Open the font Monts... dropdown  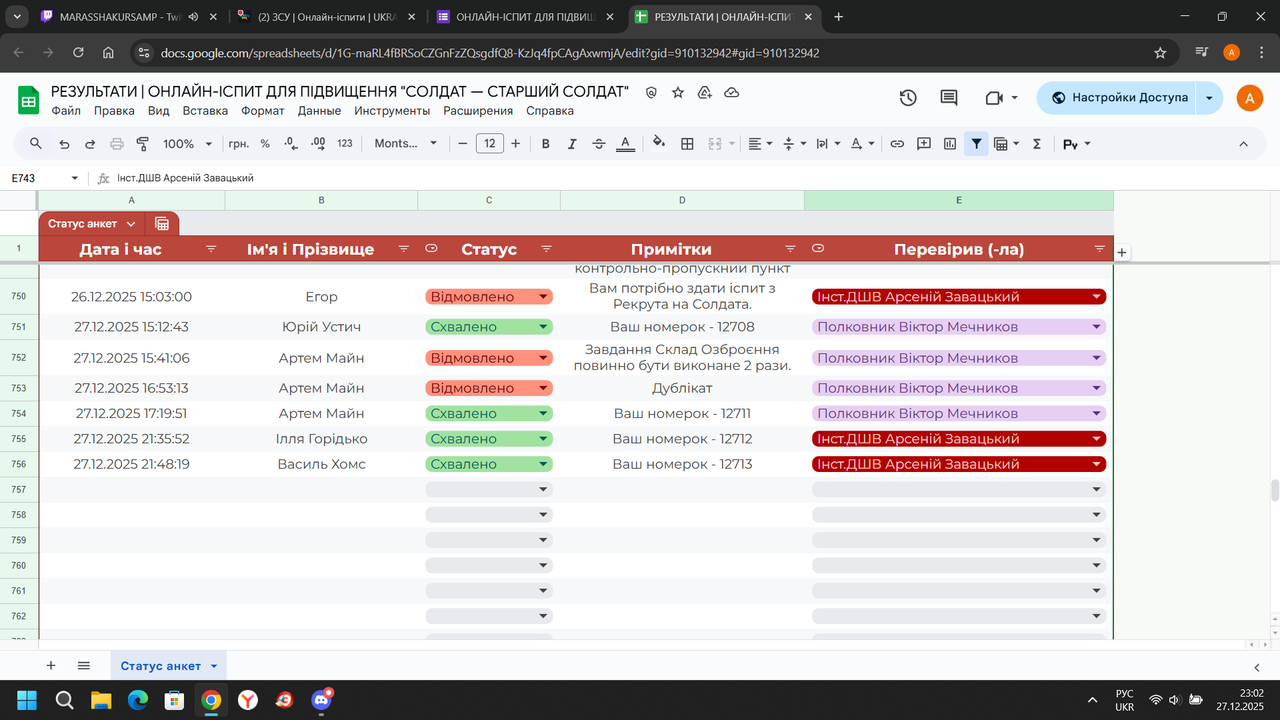pos(406,144)
